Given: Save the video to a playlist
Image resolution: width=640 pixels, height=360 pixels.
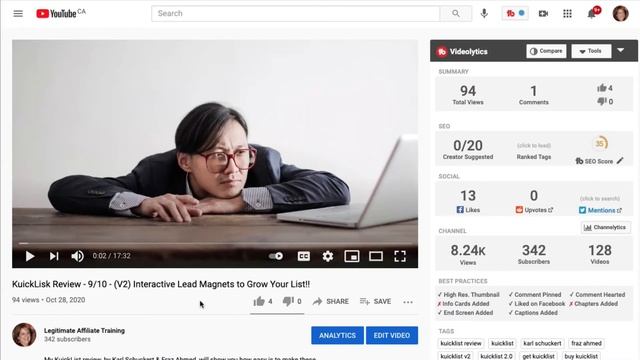Looking at the screenshot, I should [x=376, y=302].
